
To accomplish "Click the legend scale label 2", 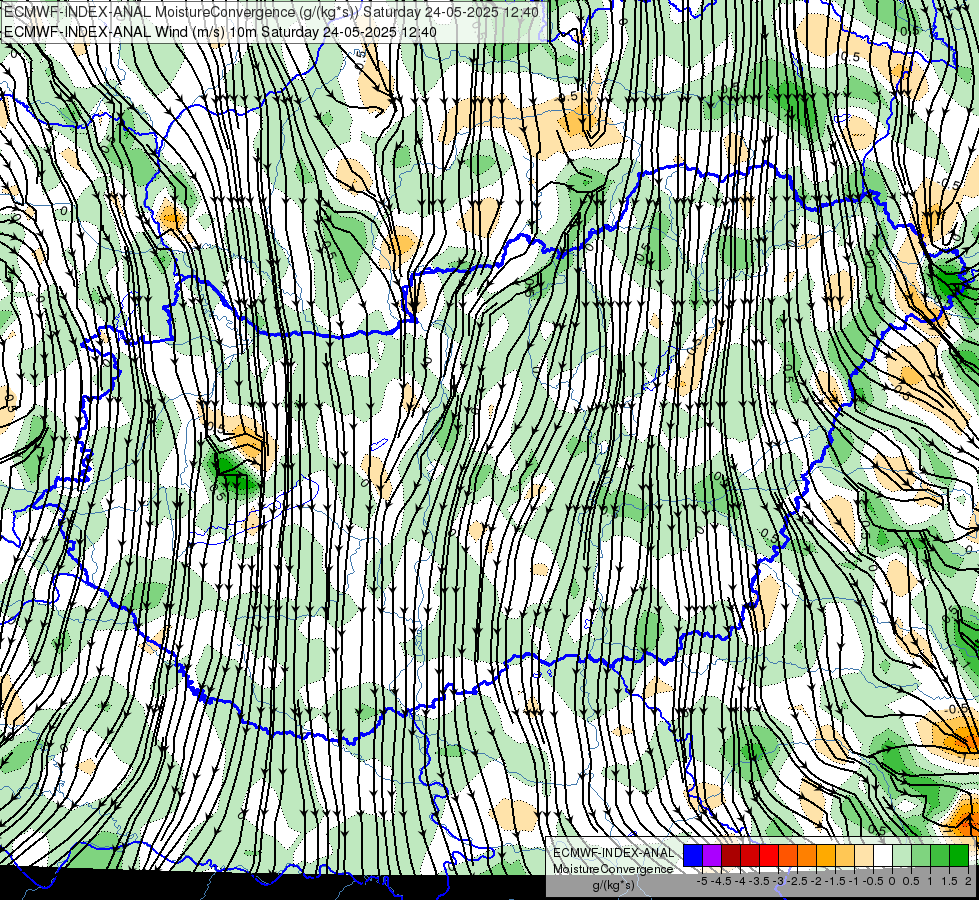I will [968, 881].
